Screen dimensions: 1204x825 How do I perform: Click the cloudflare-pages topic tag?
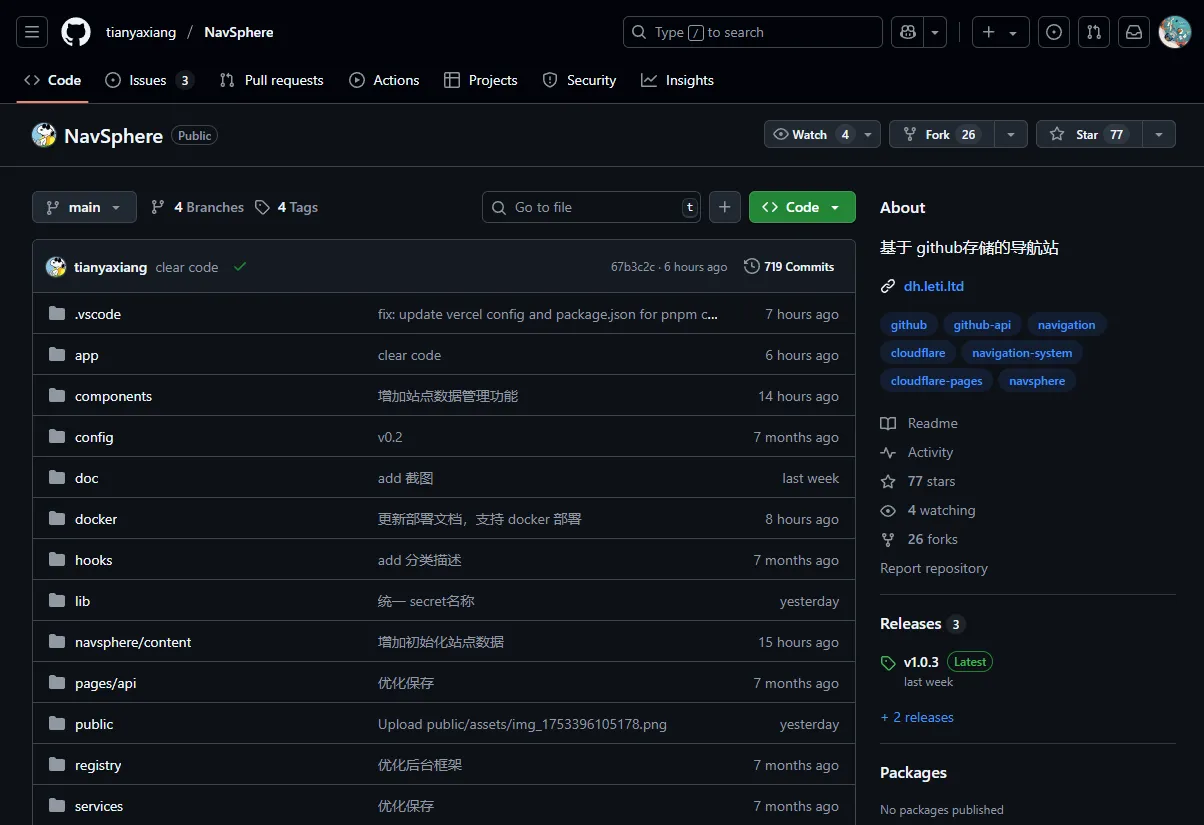coord(936,381)
